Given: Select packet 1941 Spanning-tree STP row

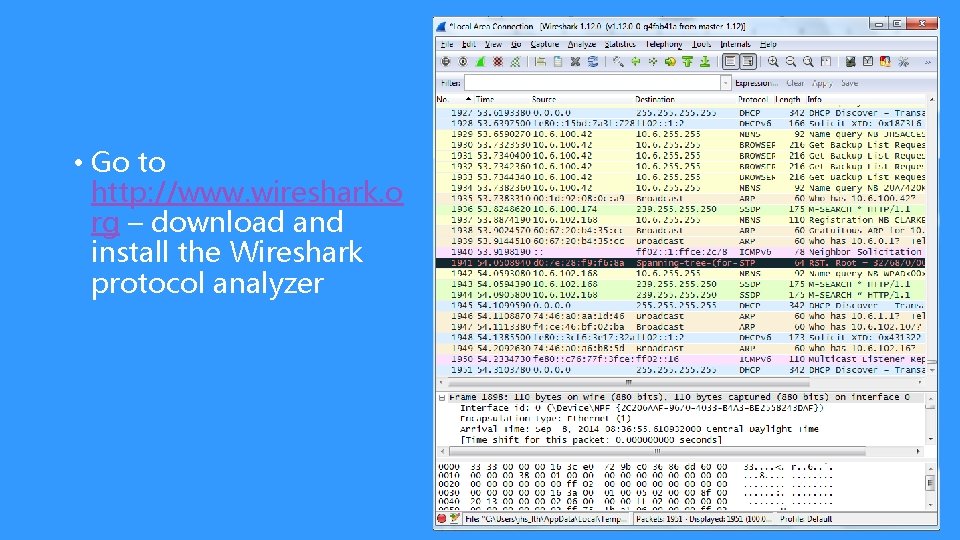Looking at the screenshot, I should coord(681,263).
